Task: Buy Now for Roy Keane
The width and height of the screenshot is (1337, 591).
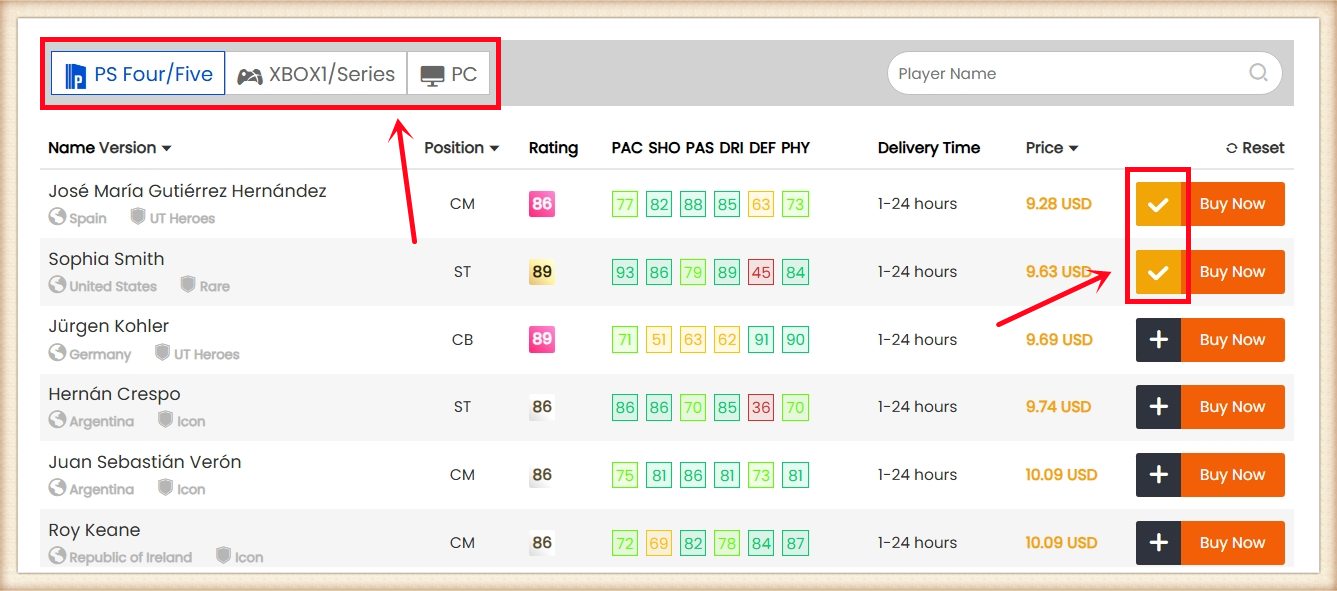Action: 1233,543
